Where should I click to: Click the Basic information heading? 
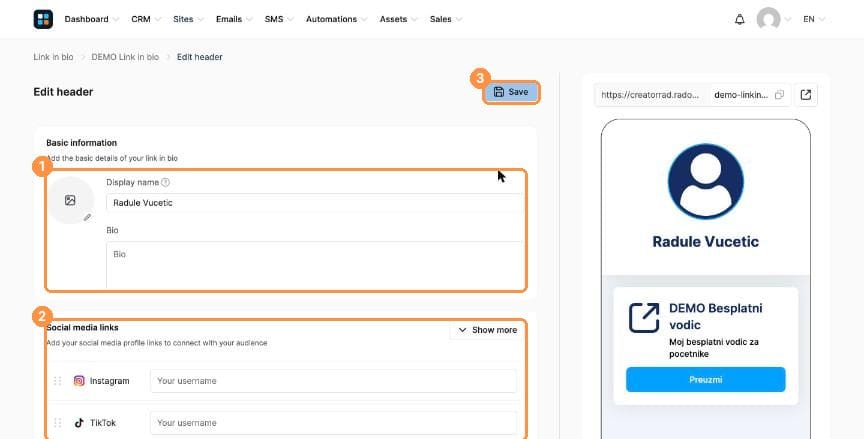click(x=82, y=143)
